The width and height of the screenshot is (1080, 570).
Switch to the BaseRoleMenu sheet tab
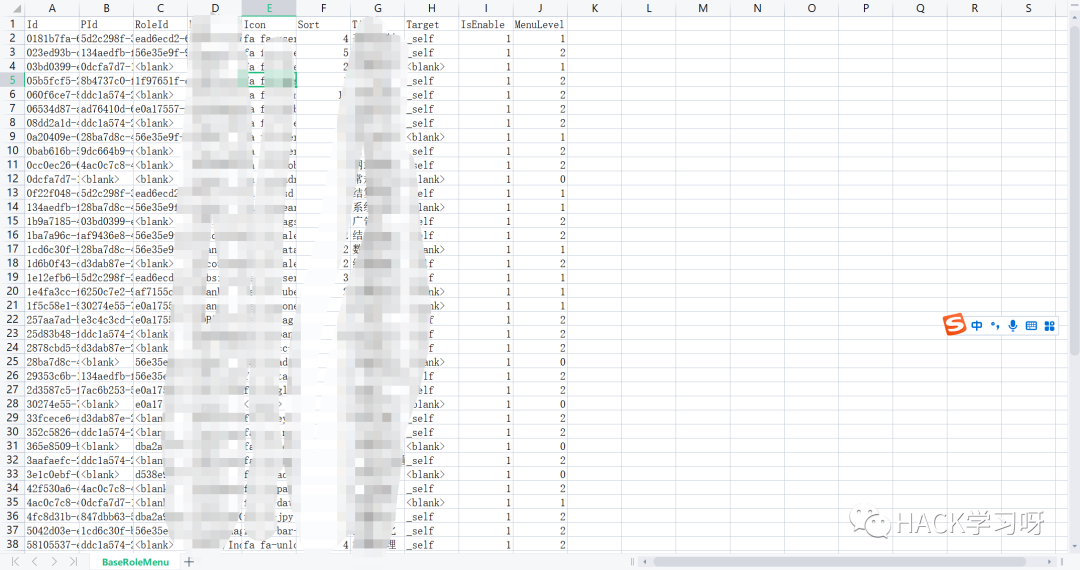(134, 562)
